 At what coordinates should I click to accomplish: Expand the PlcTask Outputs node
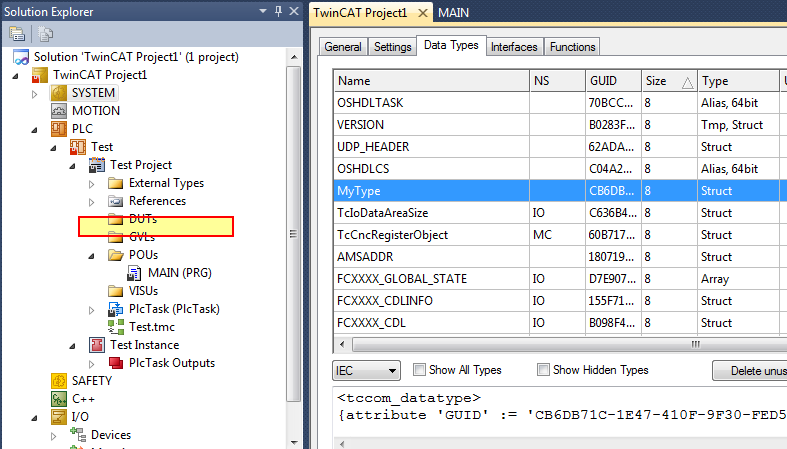pos(91,364)
